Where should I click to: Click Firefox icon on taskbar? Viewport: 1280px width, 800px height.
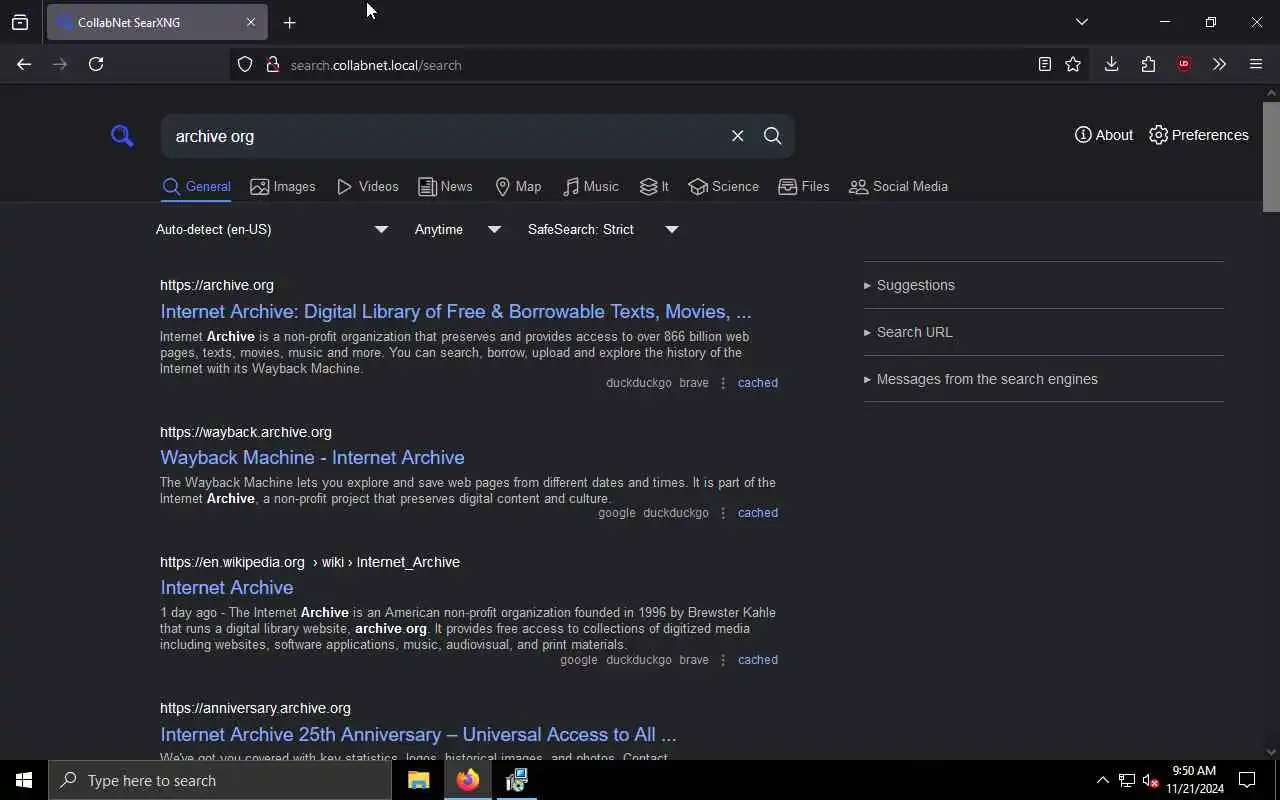click(x=468, y=780)
